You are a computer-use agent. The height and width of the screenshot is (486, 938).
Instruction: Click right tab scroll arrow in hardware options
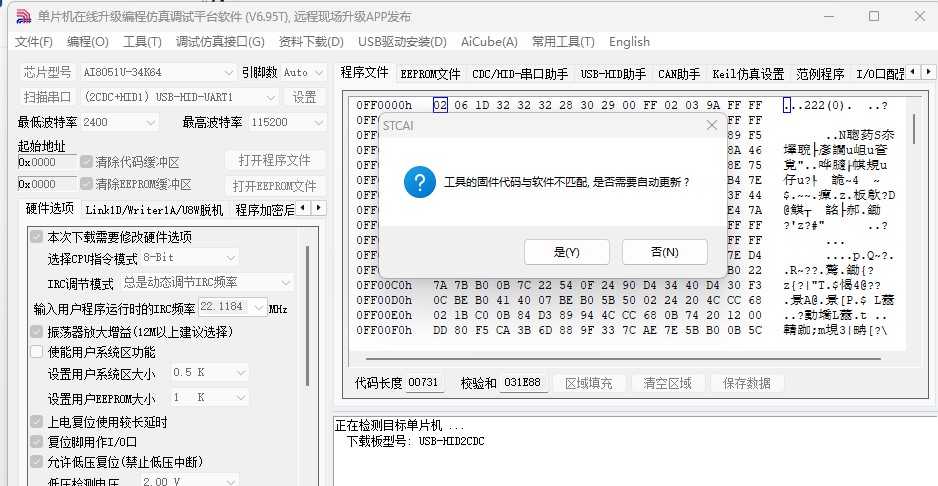click(319, 208)
